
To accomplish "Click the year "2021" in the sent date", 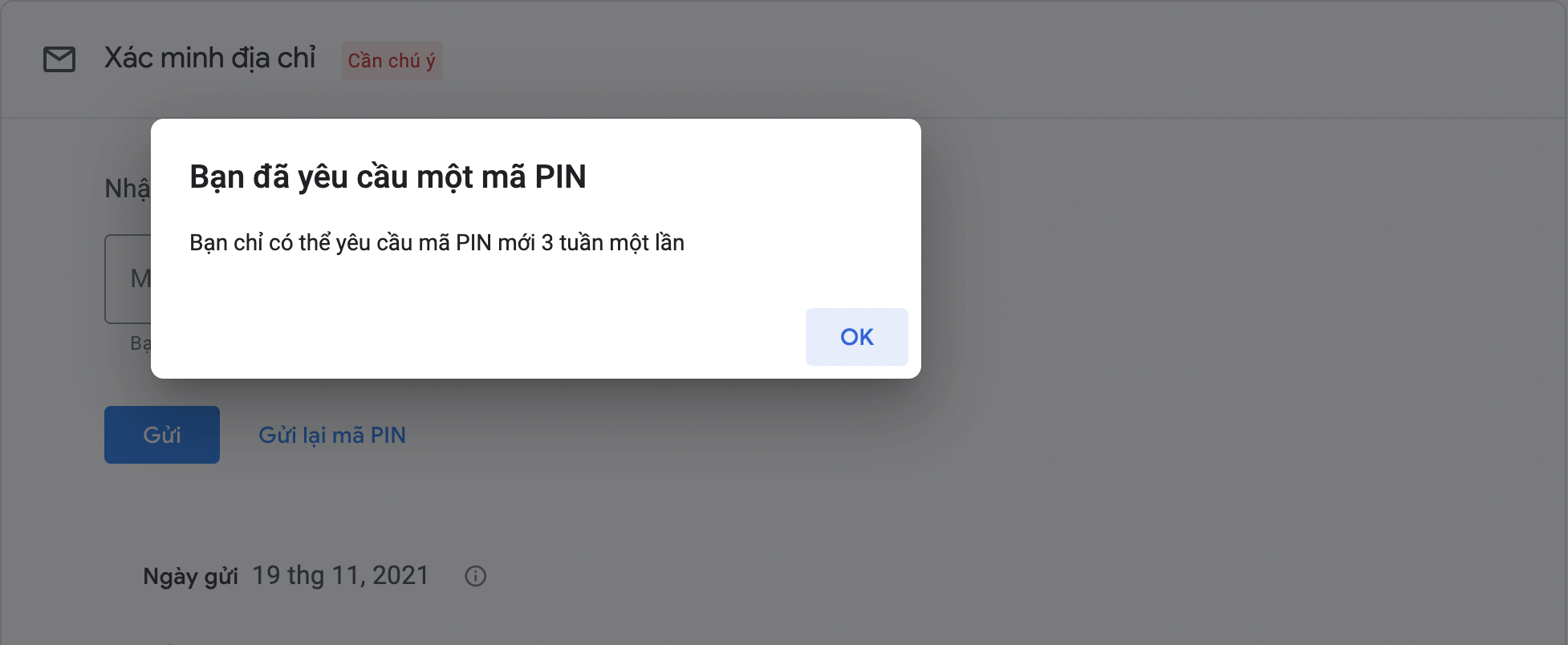I will tap(400, 576).
